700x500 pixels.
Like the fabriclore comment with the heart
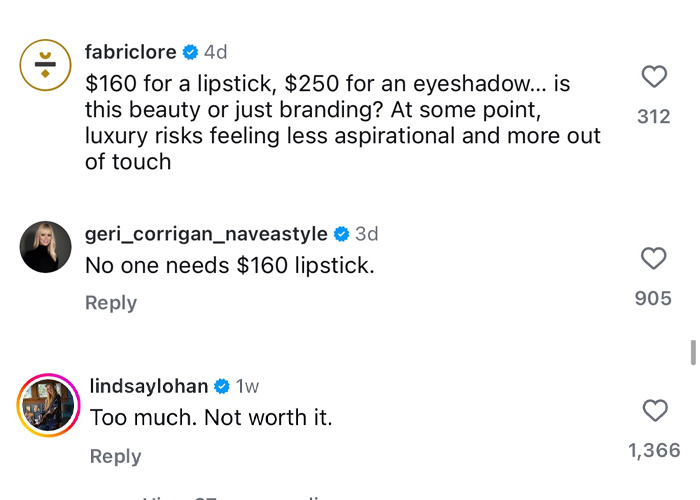click(x=654, y=77)
